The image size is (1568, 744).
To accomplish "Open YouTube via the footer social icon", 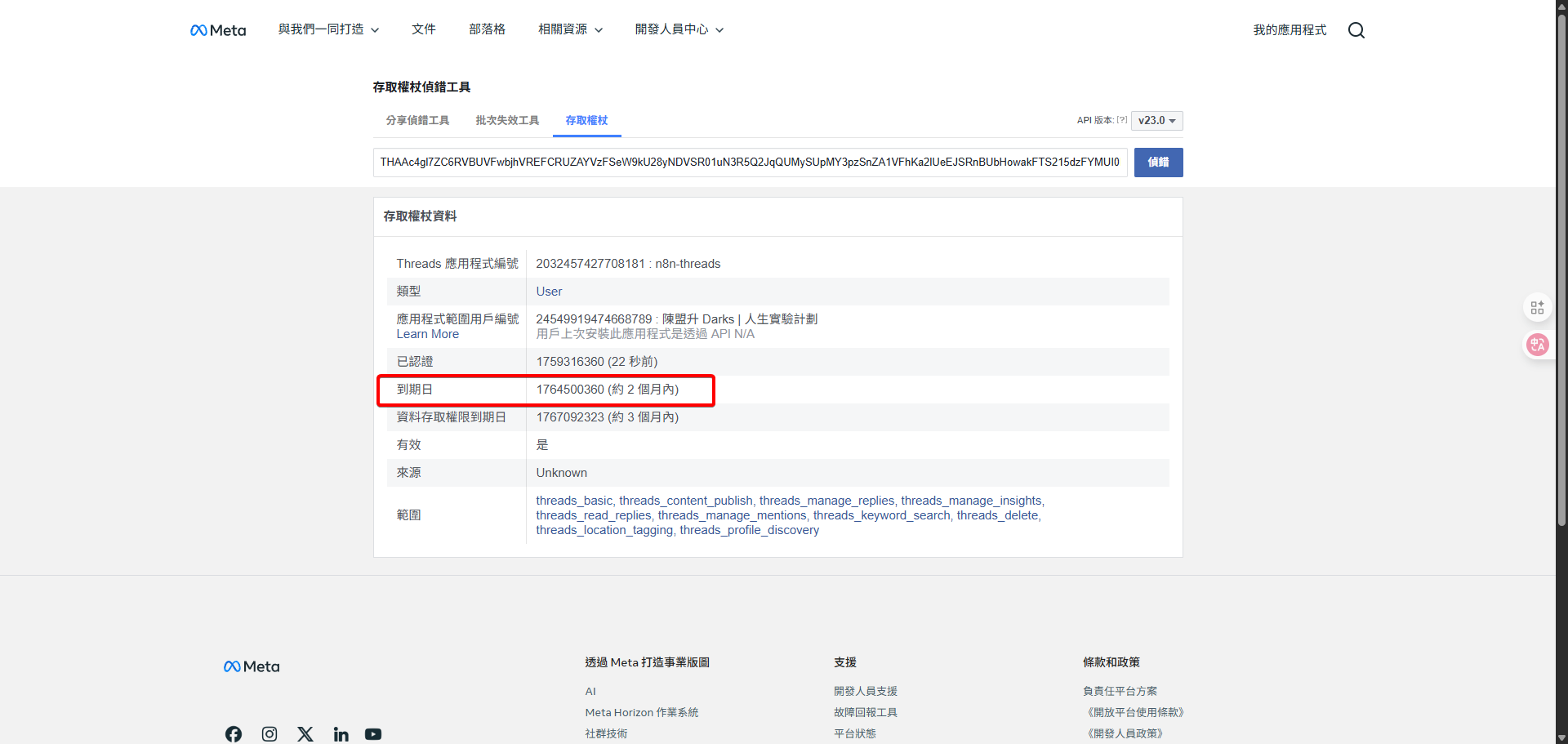I will coord(373,733).
